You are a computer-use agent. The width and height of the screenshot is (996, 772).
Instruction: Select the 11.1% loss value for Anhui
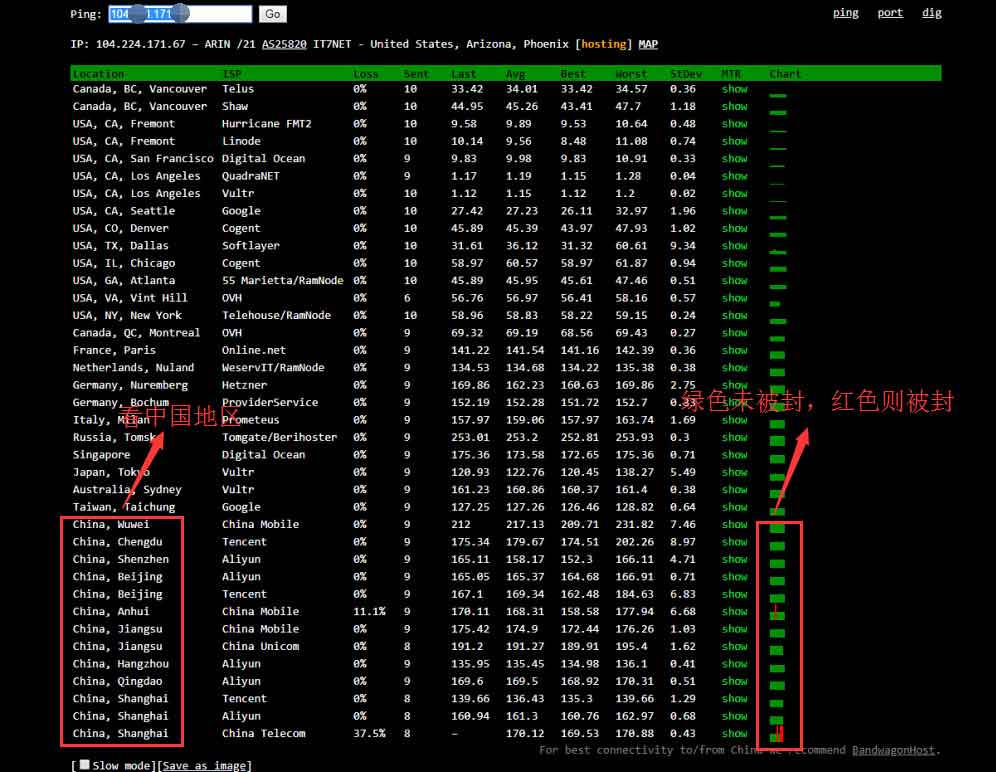369,611
